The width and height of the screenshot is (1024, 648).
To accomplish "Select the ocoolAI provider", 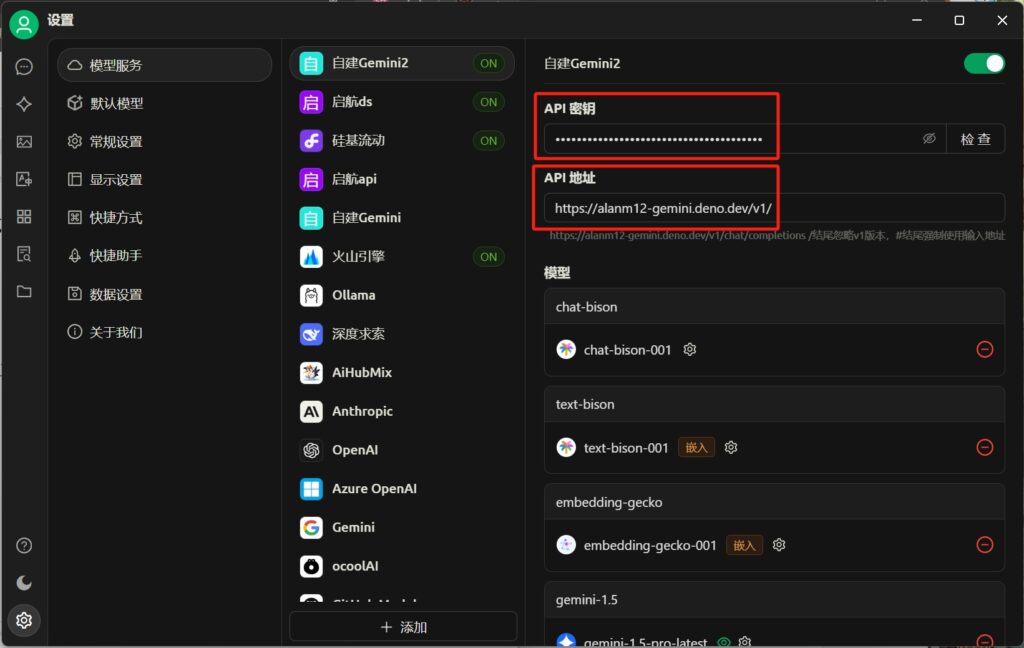I will (x=402, y=566).
